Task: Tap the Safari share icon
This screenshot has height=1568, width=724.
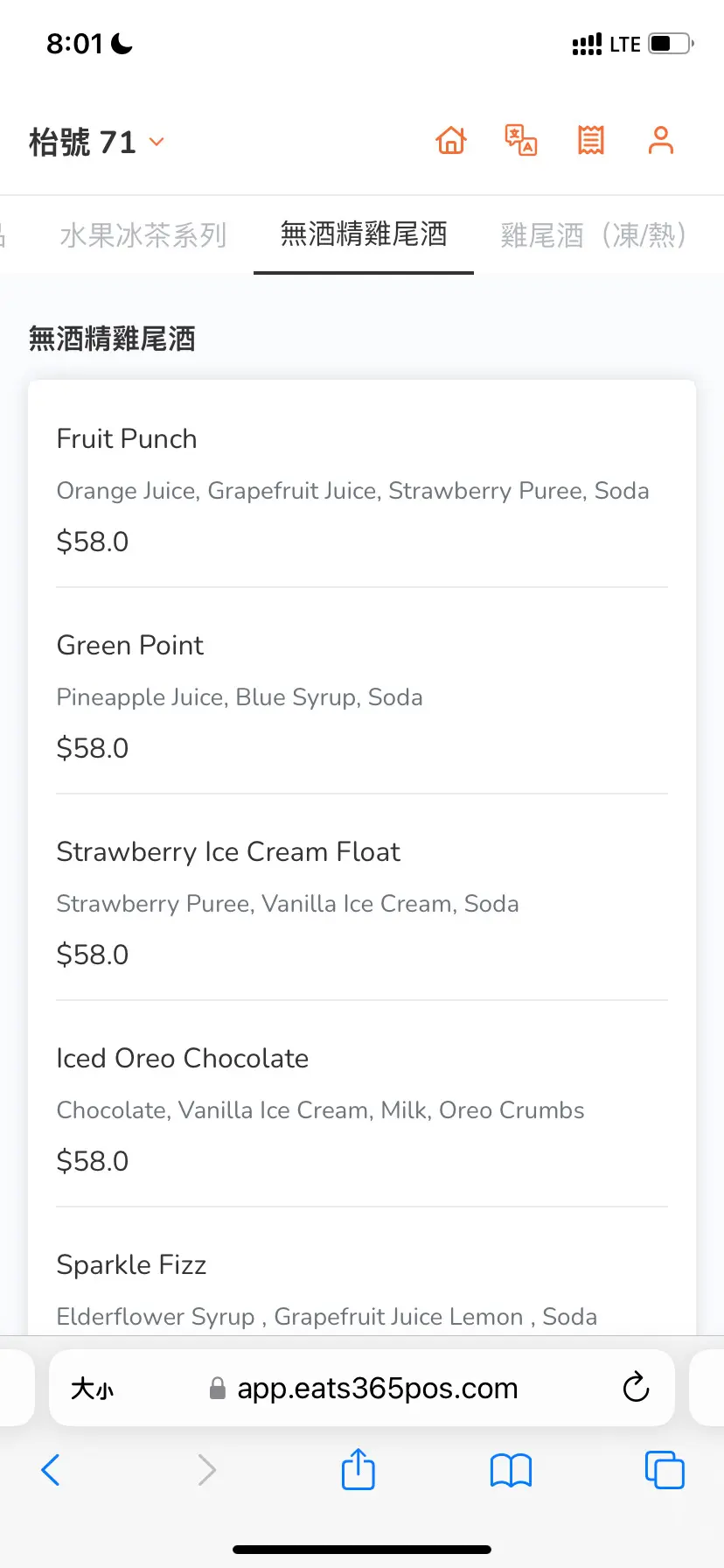Action: 359,1469
